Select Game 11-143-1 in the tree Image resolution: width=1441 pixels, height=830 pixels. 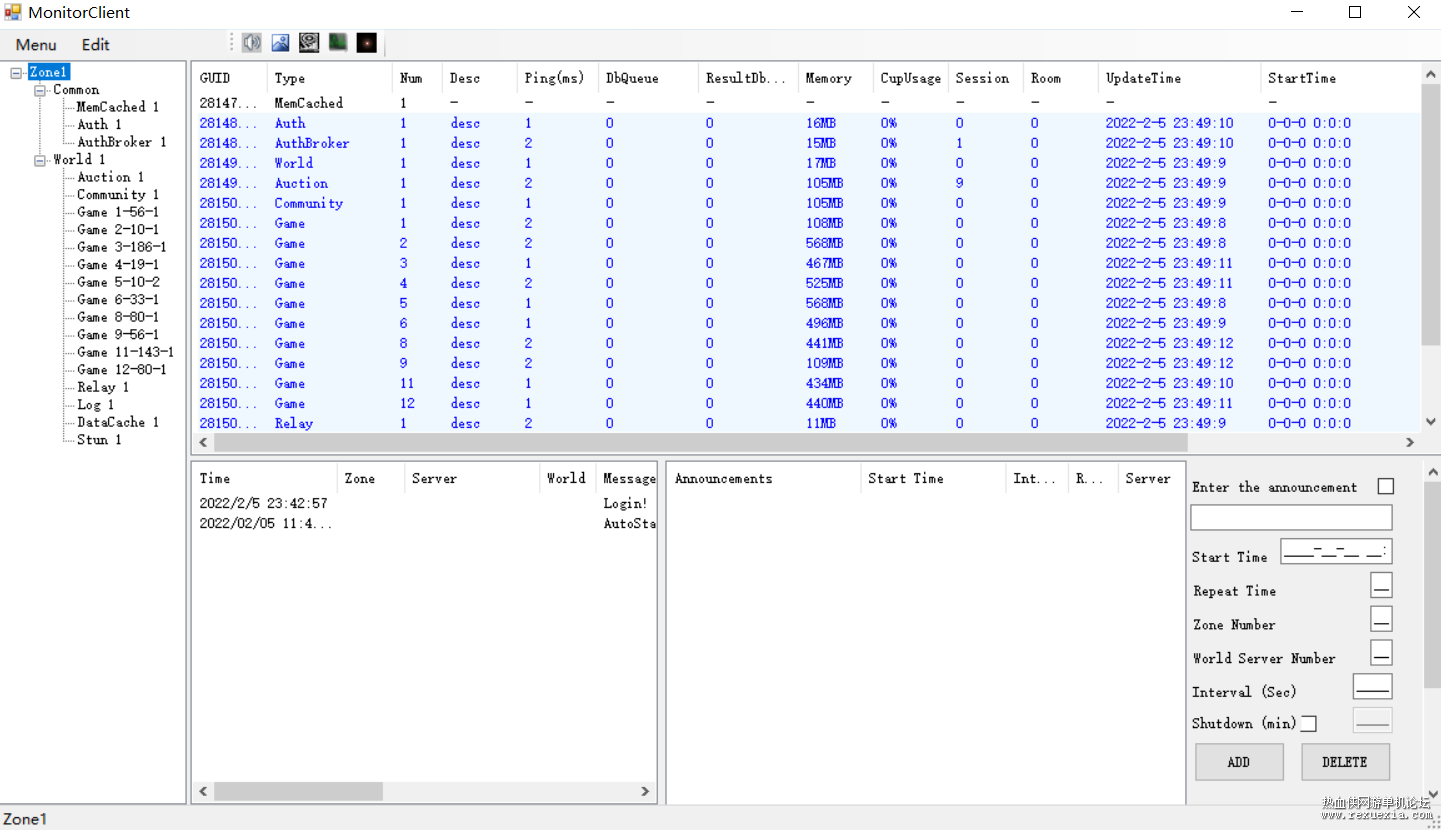tap(125, 352)
